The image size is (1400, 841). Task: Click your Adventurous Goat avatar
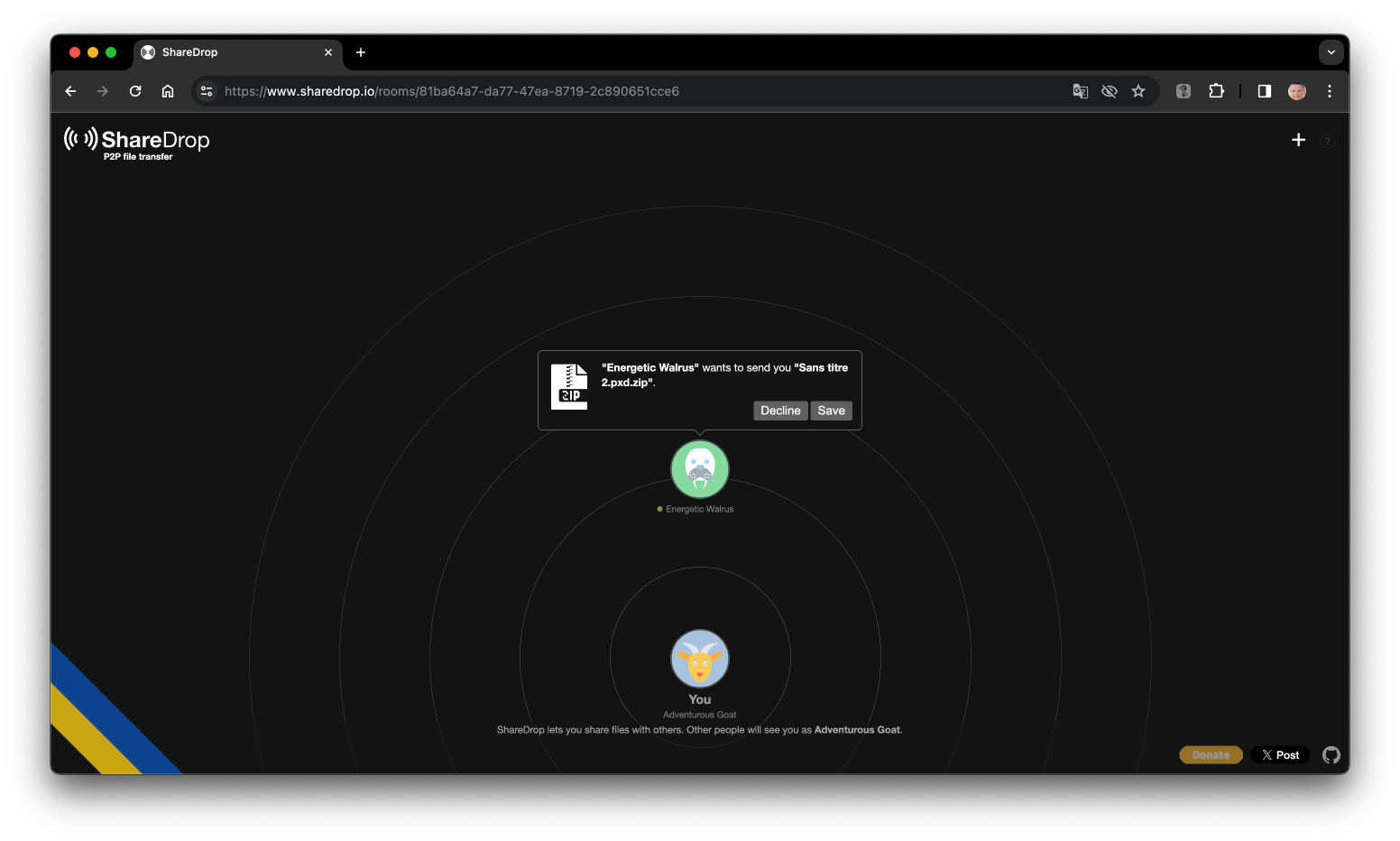point(699,659)
